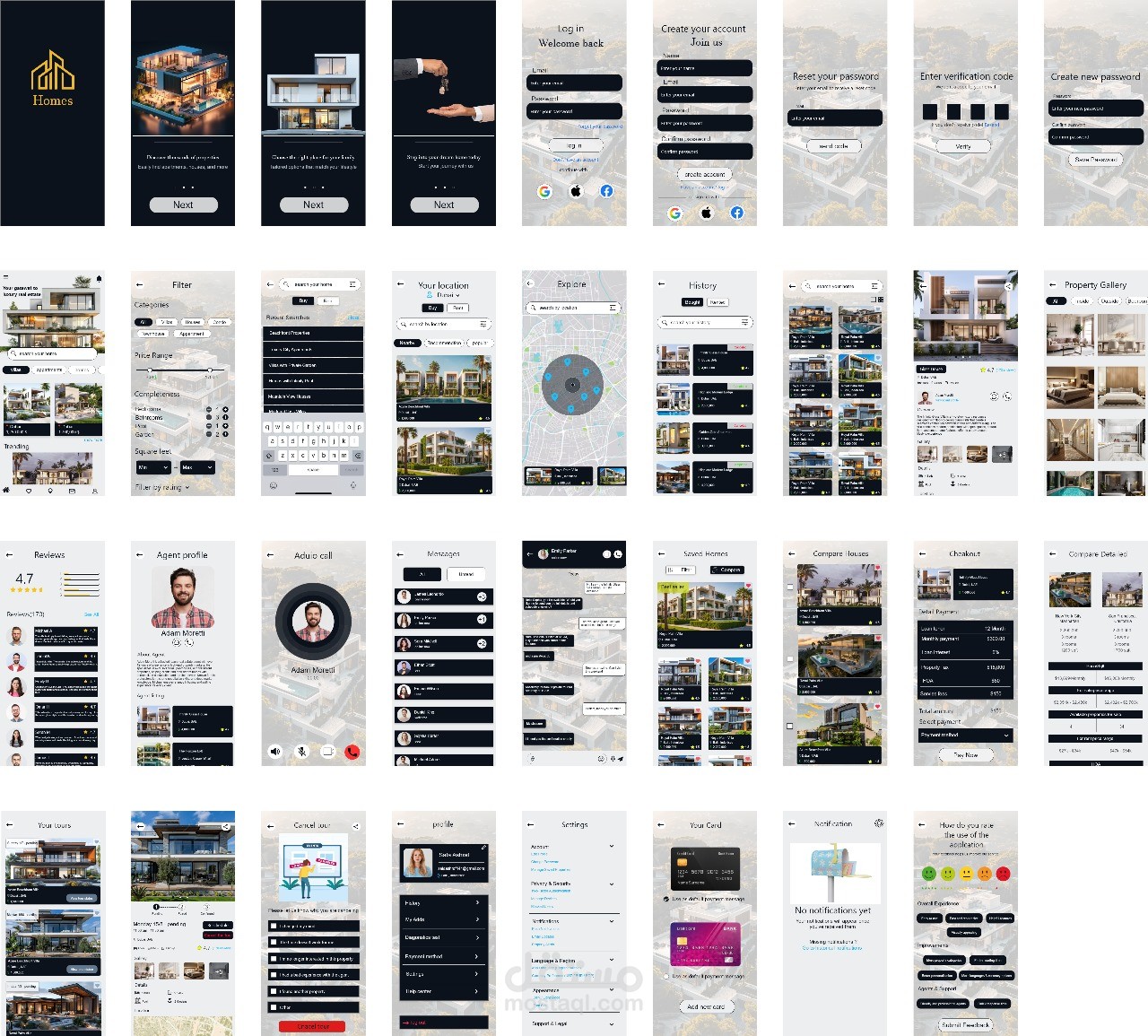Click the back arrow on Explore screen
The height and width of the screenshot is (1036, 1148).
click(x=531, y=284)
